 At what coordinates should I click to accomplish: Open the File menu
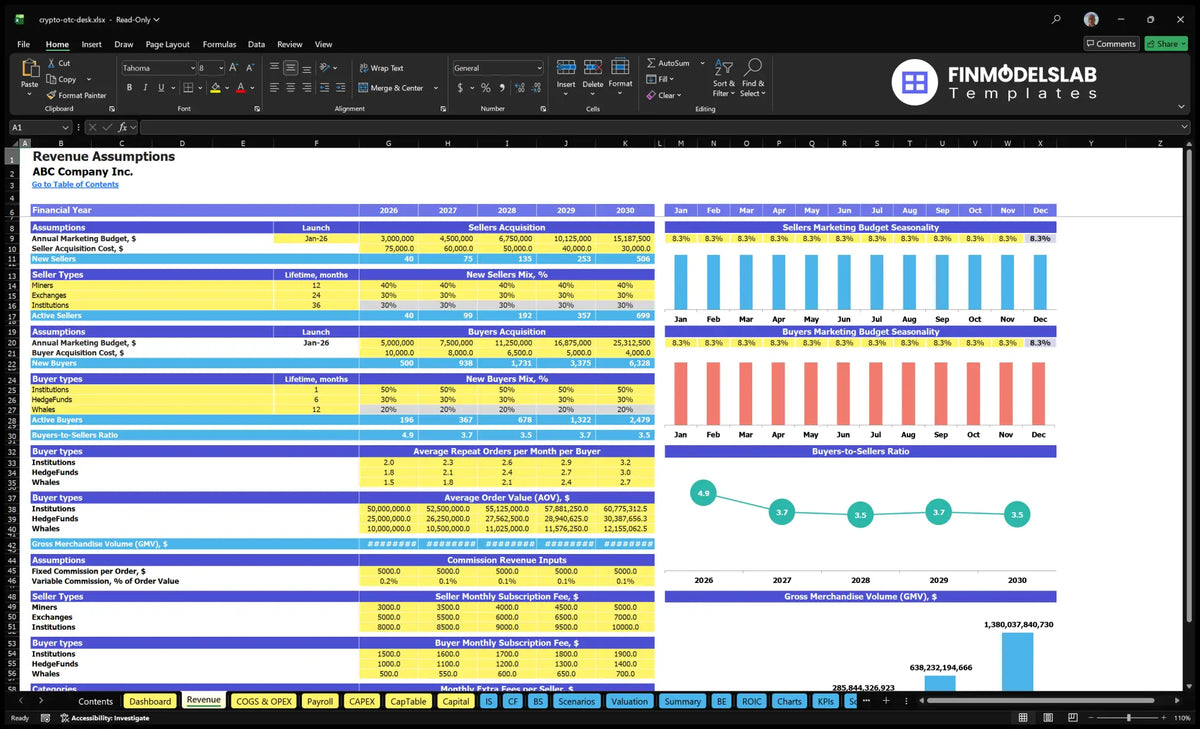pos(23,44)
